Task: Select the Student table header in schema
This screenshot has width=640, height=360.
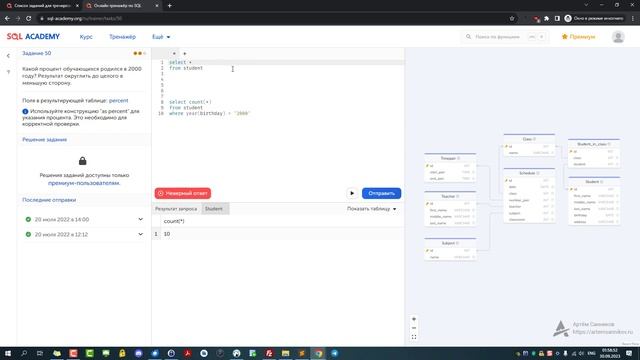Action: point(594,182)
